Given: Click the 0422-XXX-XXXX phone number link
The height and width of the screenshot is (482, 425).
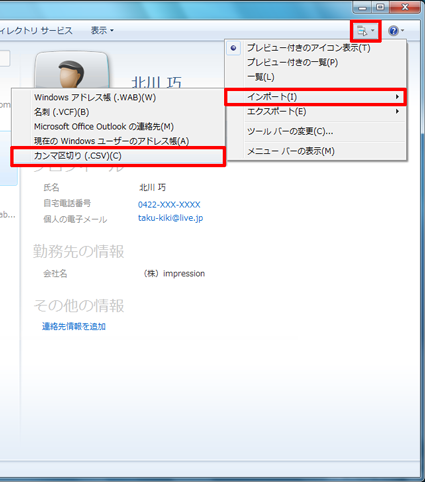Looking at the screenshot, I should pyautogui.click(x=169, y=205).
